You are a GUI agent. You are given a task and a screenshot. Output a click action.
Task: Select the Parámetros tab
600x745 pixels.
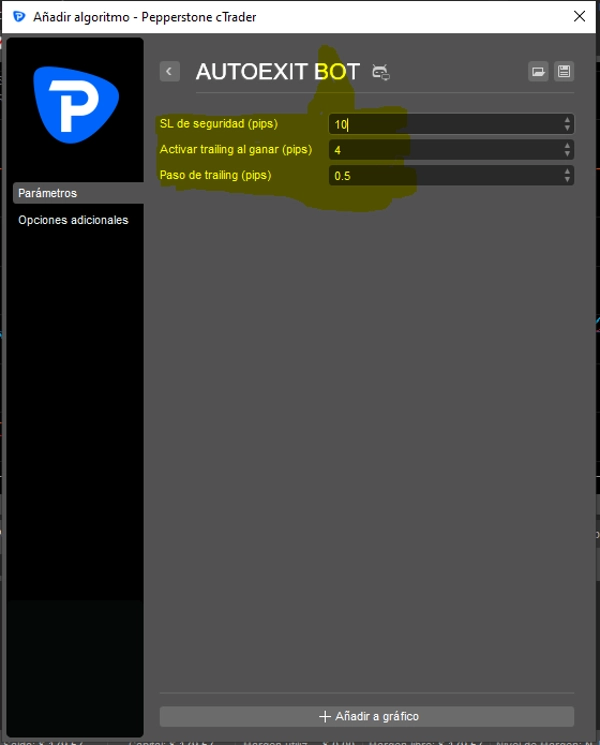(78, 193)
